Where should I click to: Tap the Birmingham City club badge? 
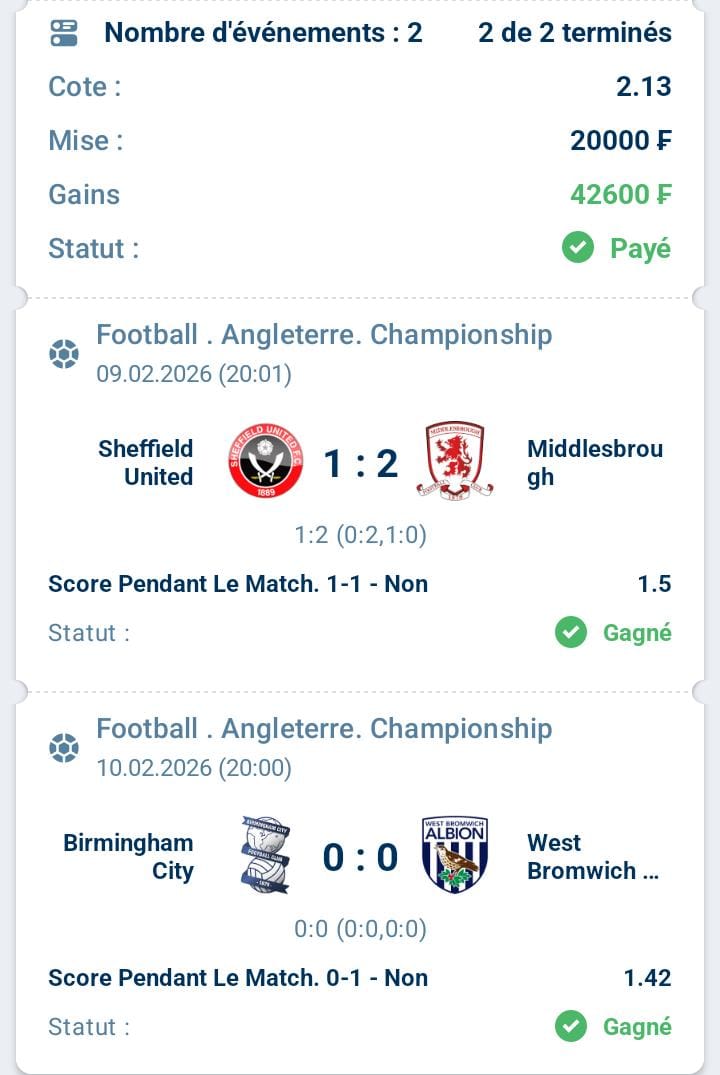coord(265,855)
